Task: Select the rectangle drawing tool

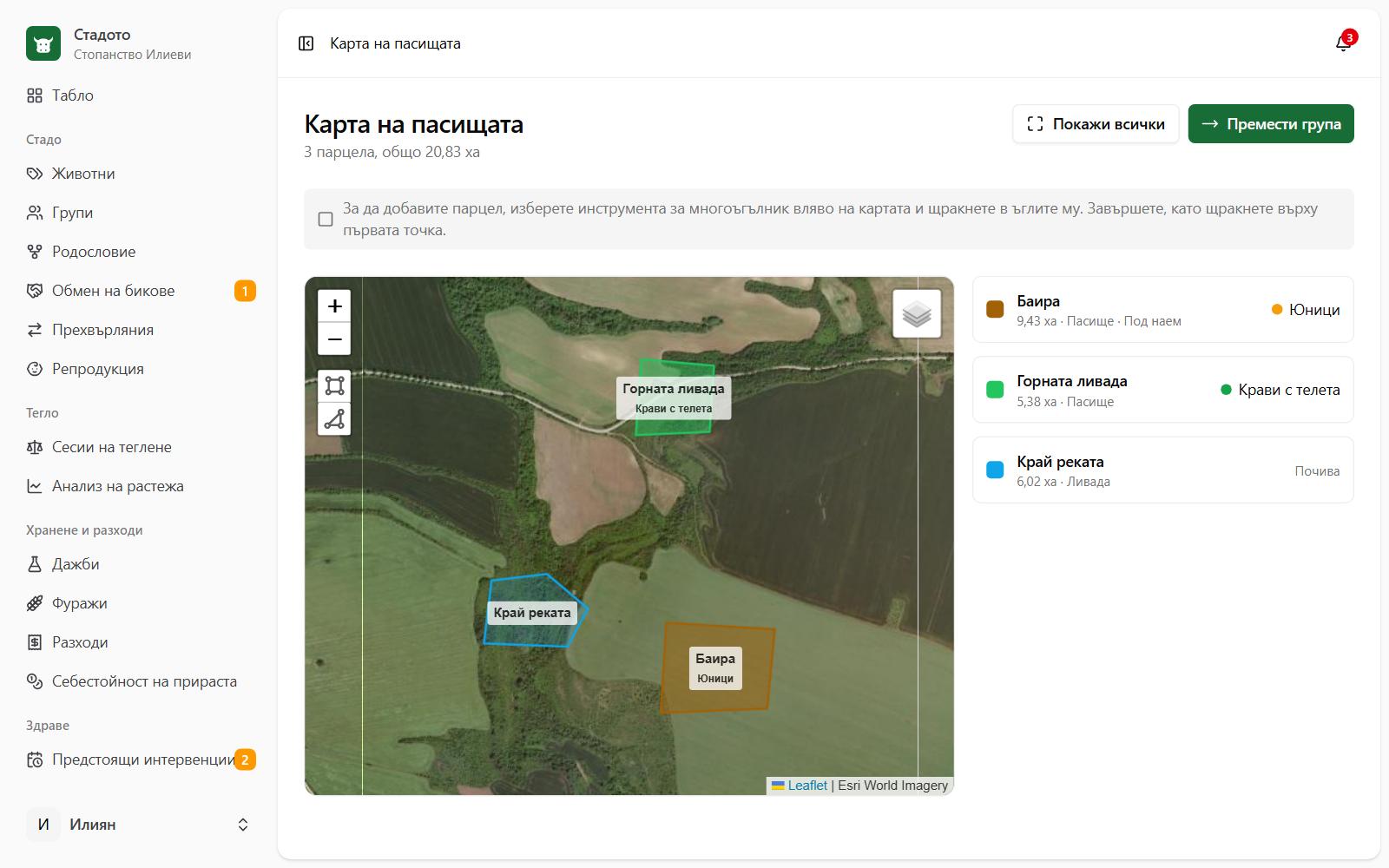Action: (x=334, y=385)
